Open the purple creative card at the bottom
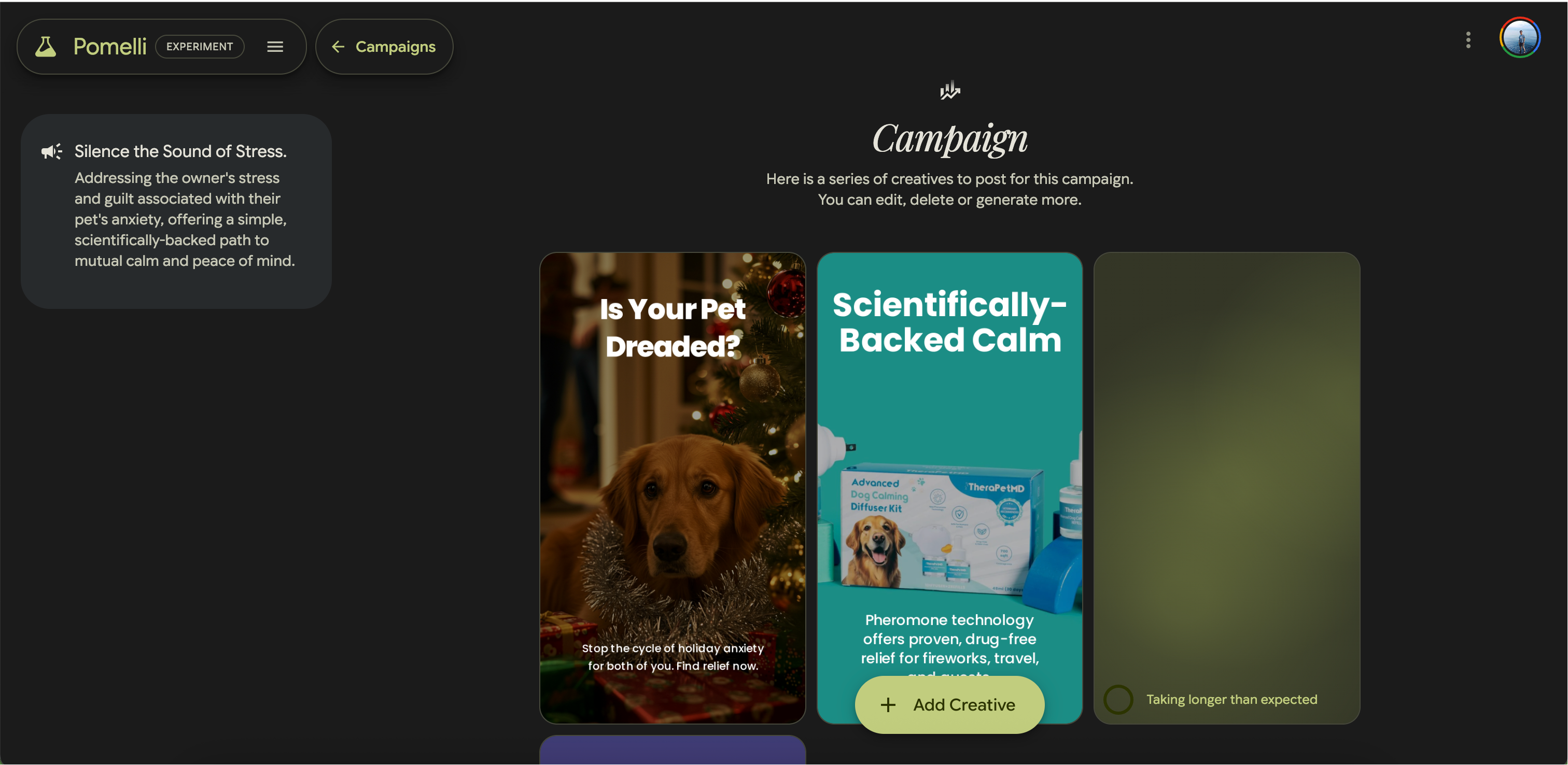1568x765 pixels. point(673,750)
